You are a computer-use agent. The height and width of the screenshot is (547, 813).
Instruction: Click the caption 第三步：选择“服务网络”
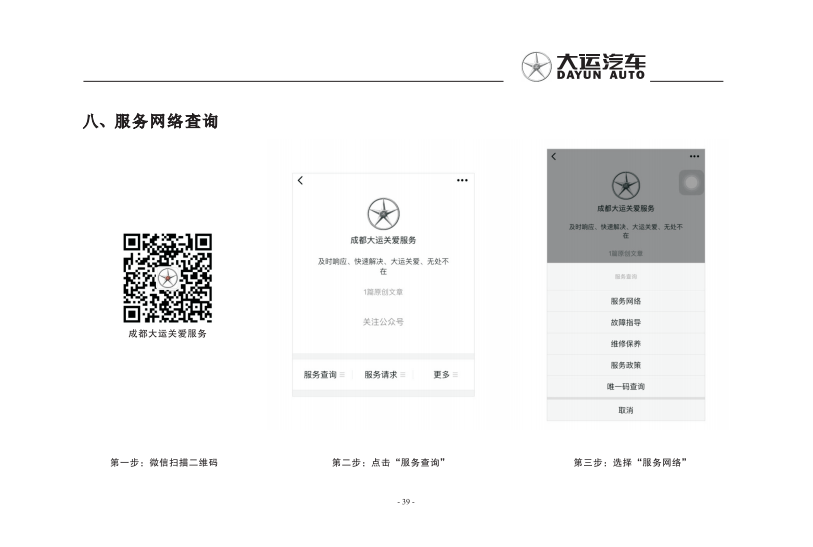point(630,462)
